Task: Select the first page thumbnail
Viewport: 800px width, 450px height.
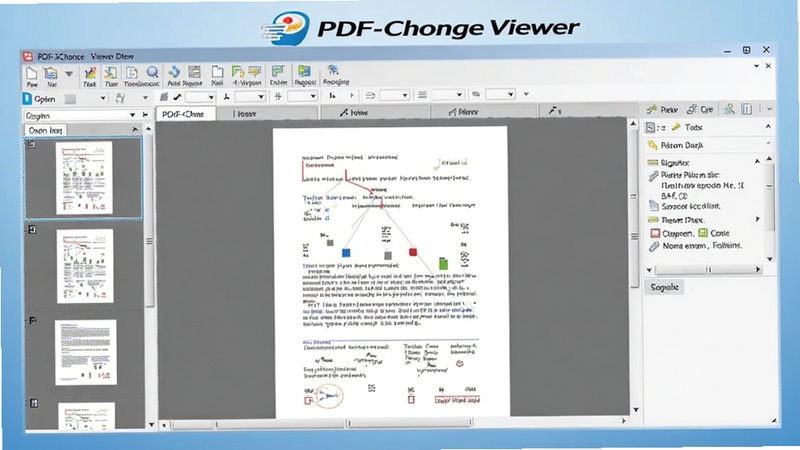Action: point(84,178)
